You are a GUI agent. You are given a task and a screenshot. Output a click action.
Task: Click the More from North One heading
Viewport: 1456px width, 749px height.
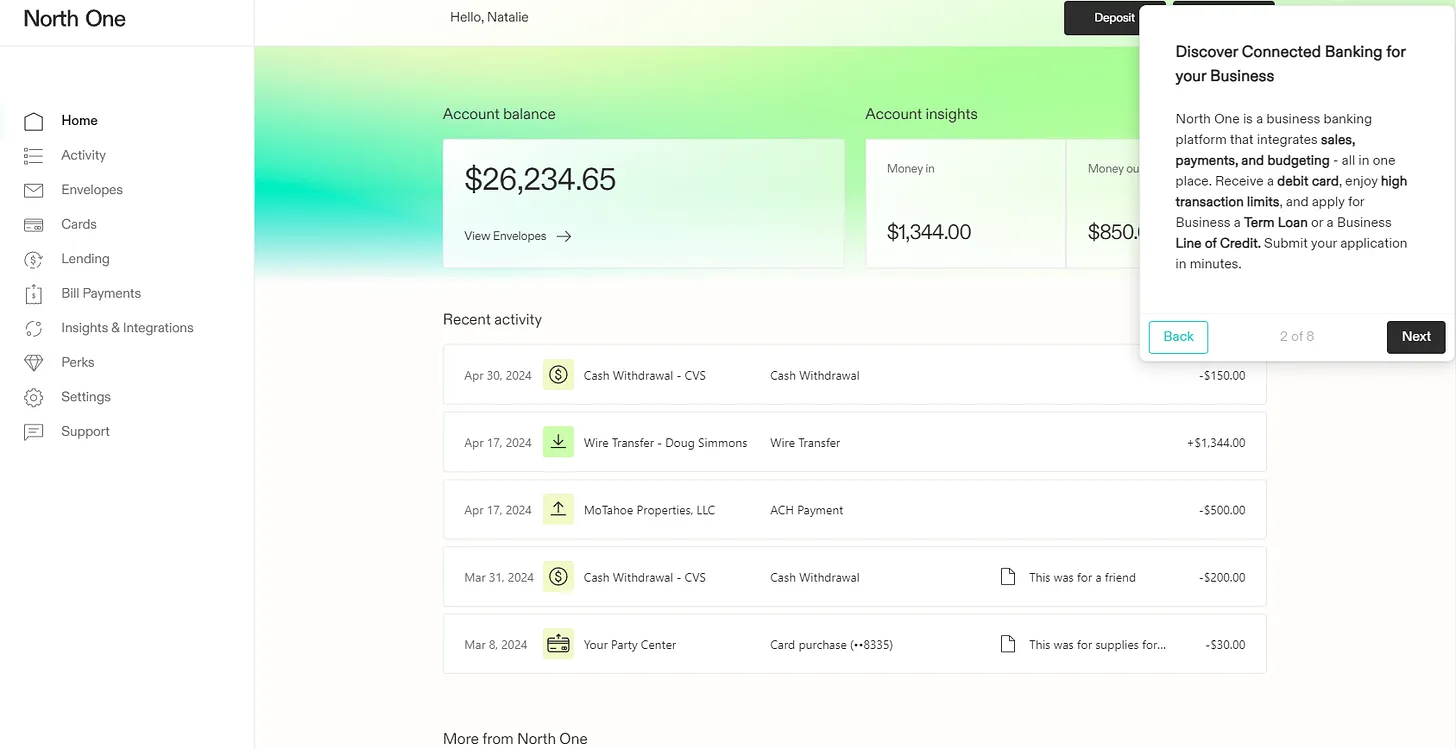pos(515,739)
